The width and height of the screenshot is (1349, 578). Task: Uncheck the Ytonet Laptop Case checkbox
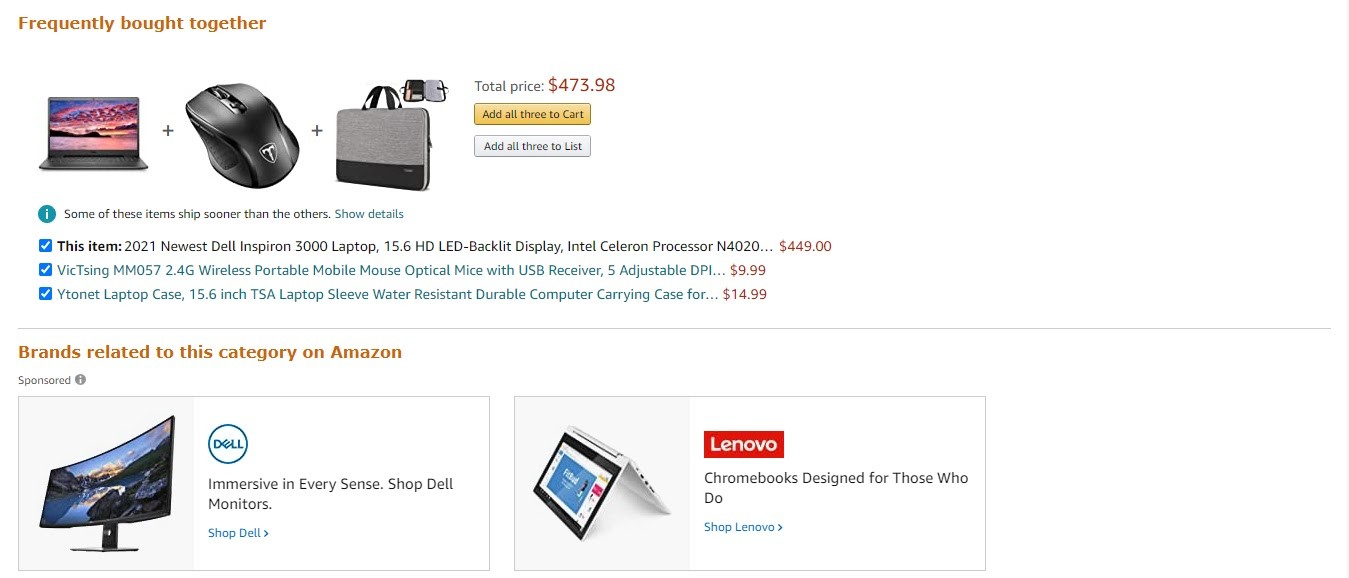[45, 294]
